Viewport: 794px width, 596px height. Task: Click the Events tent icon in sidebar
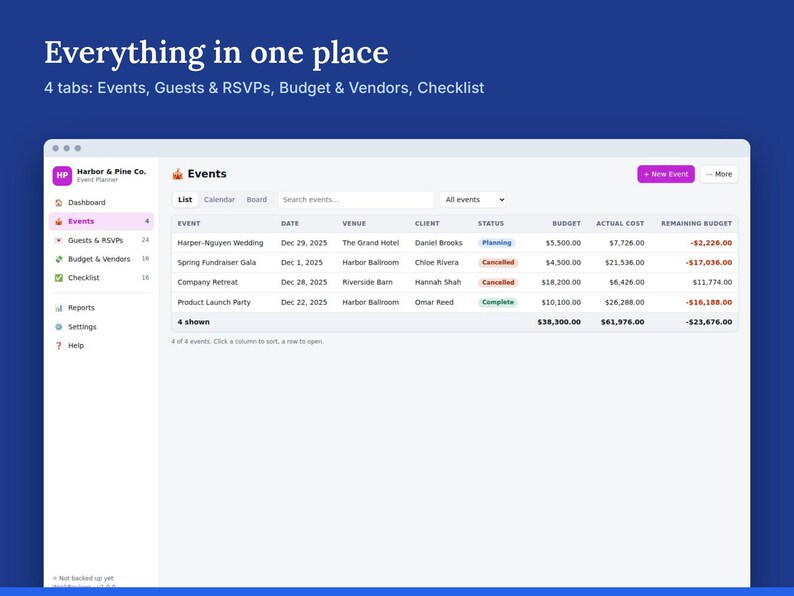pos(59,221)
